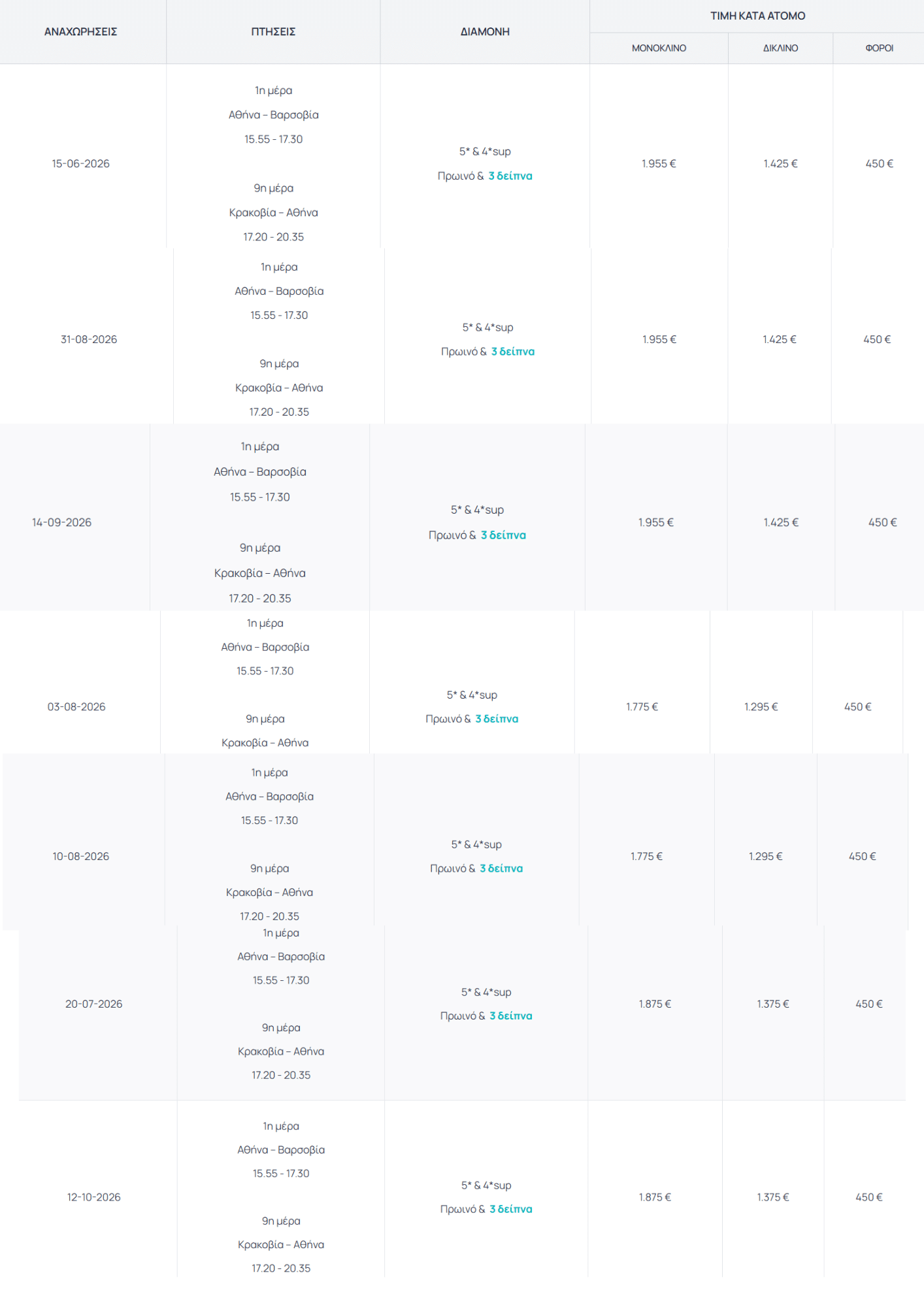The width and height of the screenshot is (924, 1307).
Task: Click the ΔΙΑΜΟΝΗ column header
Action: tap(485, 32)
